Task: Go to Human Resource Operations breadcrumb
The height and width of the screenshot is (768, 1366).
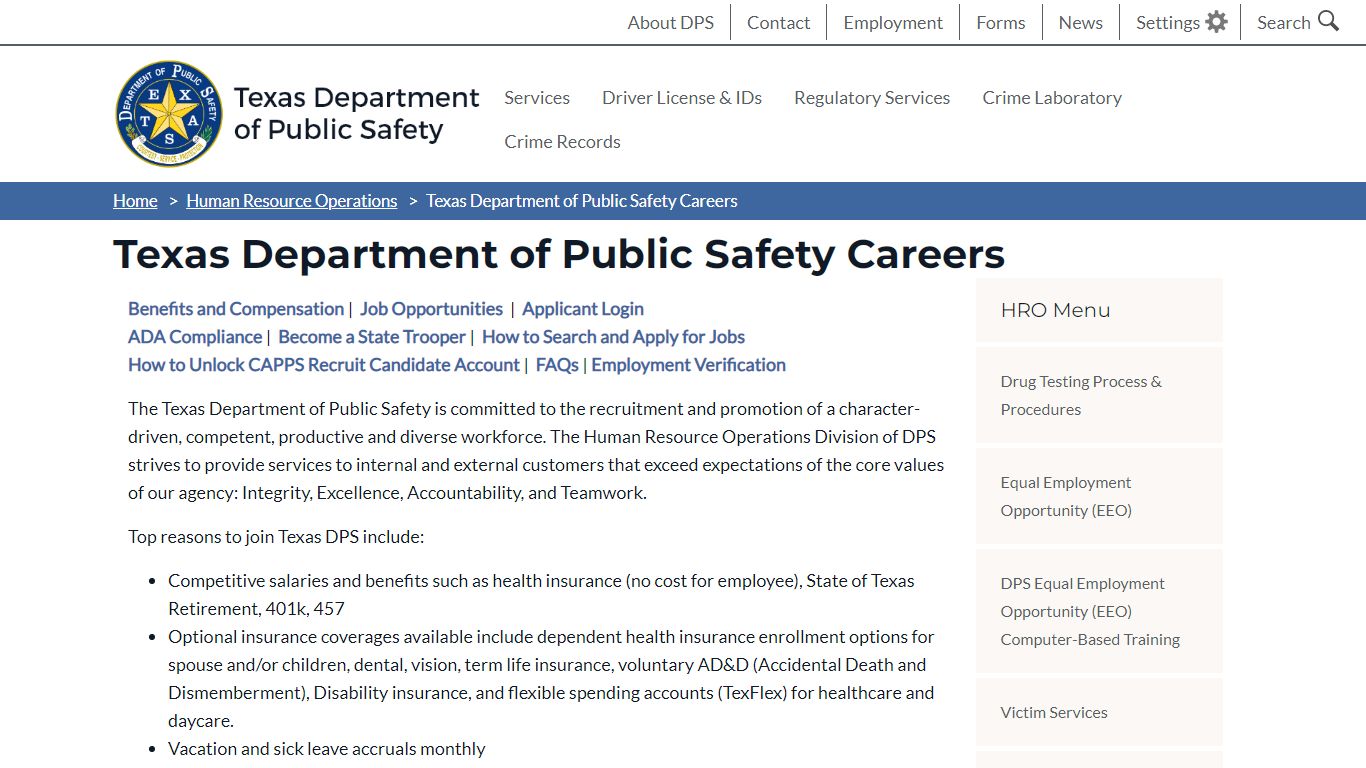Action: [291, 200]
